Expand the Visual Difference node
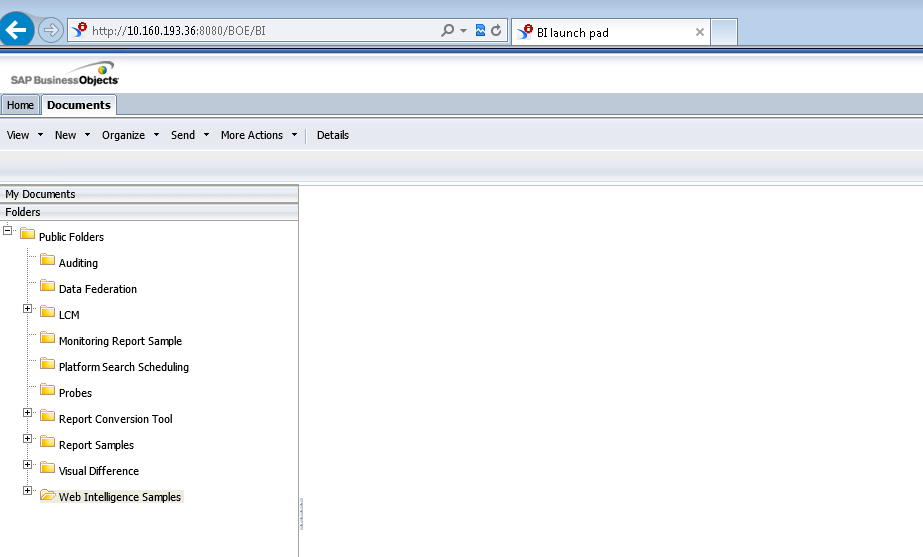Screen dimensions: 923x557 (x=27, y=464)
